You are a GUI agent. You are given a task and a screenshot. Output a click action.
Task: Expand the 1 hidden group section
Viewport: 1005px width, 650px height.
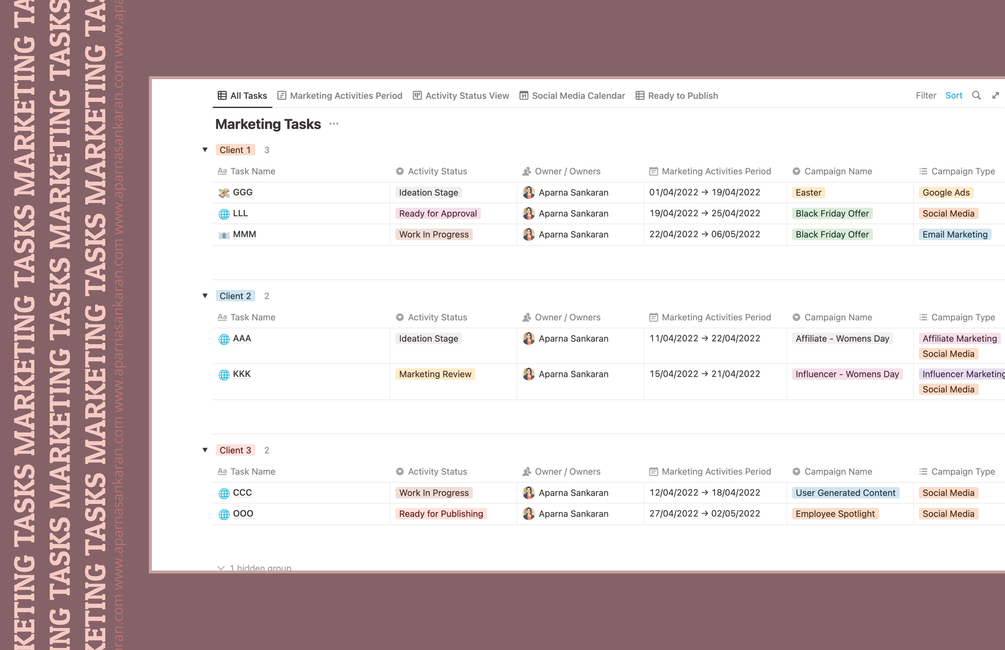coord(254,567)
